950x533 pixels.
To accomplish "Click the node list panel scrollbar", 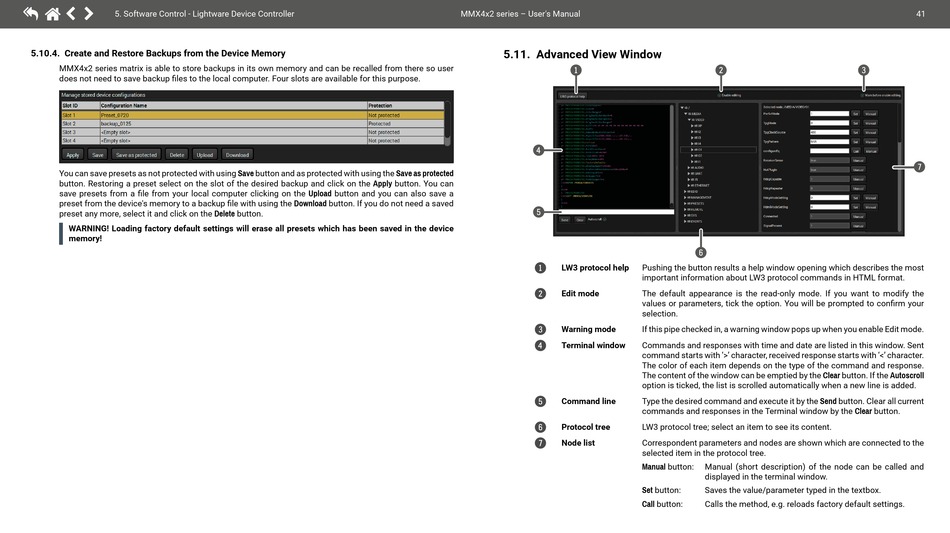I will 900,168.
